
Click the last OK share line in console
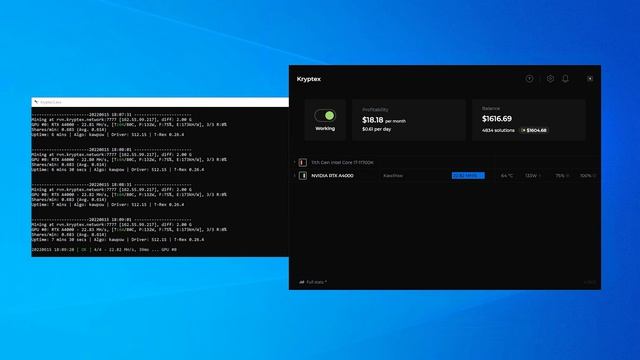pos(104,249)
